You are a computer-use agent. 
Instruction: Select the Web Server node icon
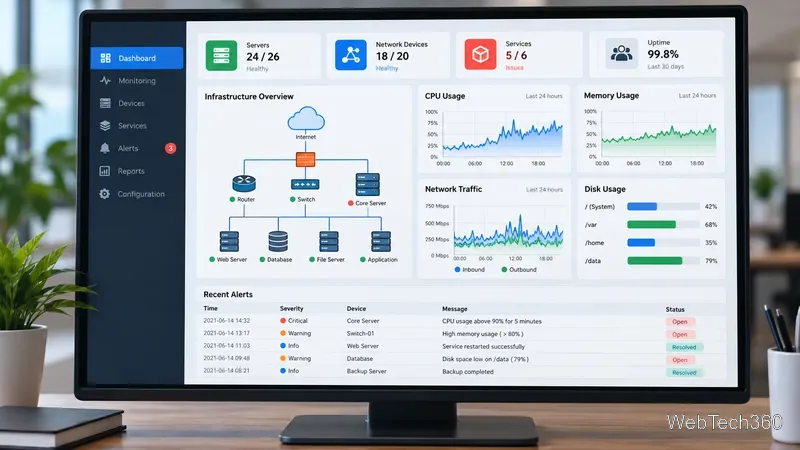[229, 242]
